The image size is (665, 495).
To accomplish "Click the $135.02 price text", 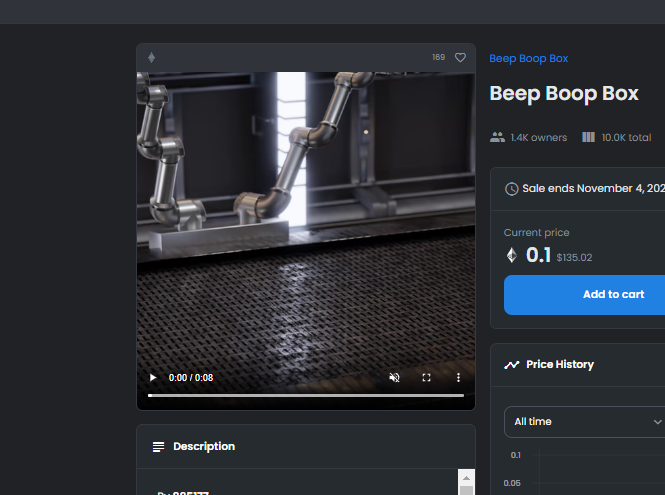I will [x=574, y=257].
